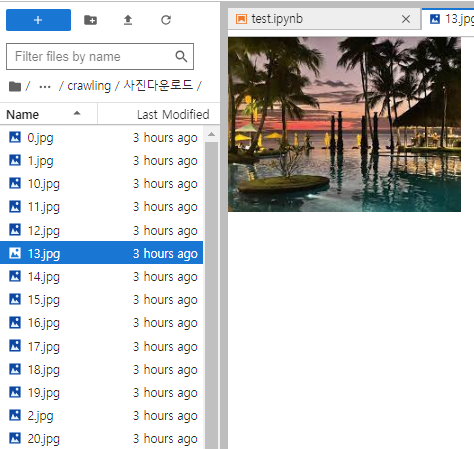This screenshot has width=474, height=449.
Task: Select file 19.jpg
Action: [x=101, y=392]
